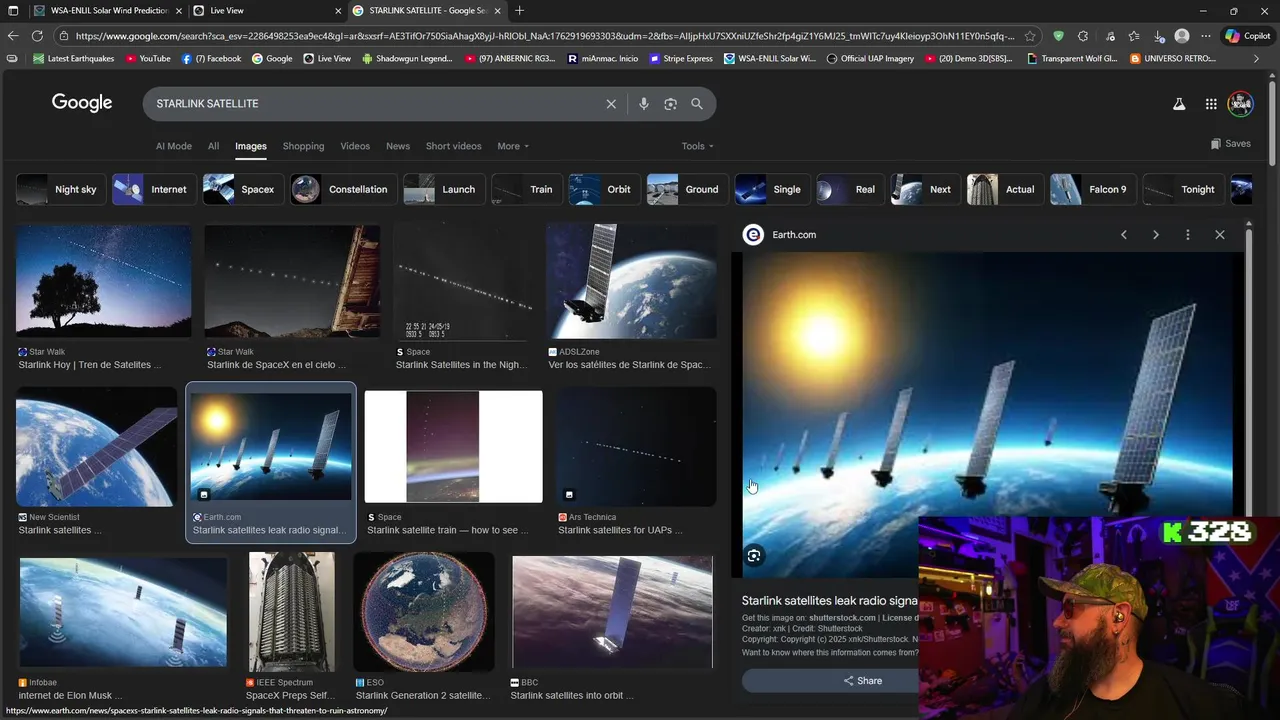Screen dimensions: 1280x720
Task: Open Starlink satellites leak radio signals title
Action: click(829, 601)
